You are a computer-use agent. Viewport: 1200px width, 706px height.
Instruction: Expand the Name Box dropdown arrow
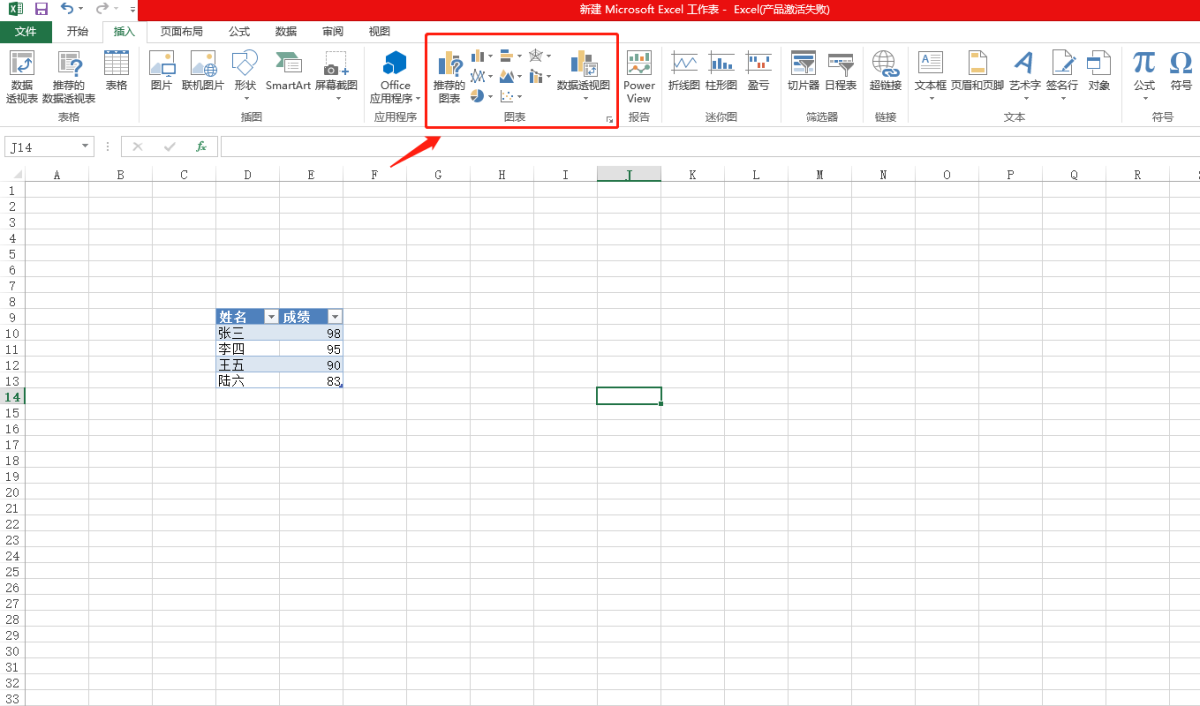86,147
